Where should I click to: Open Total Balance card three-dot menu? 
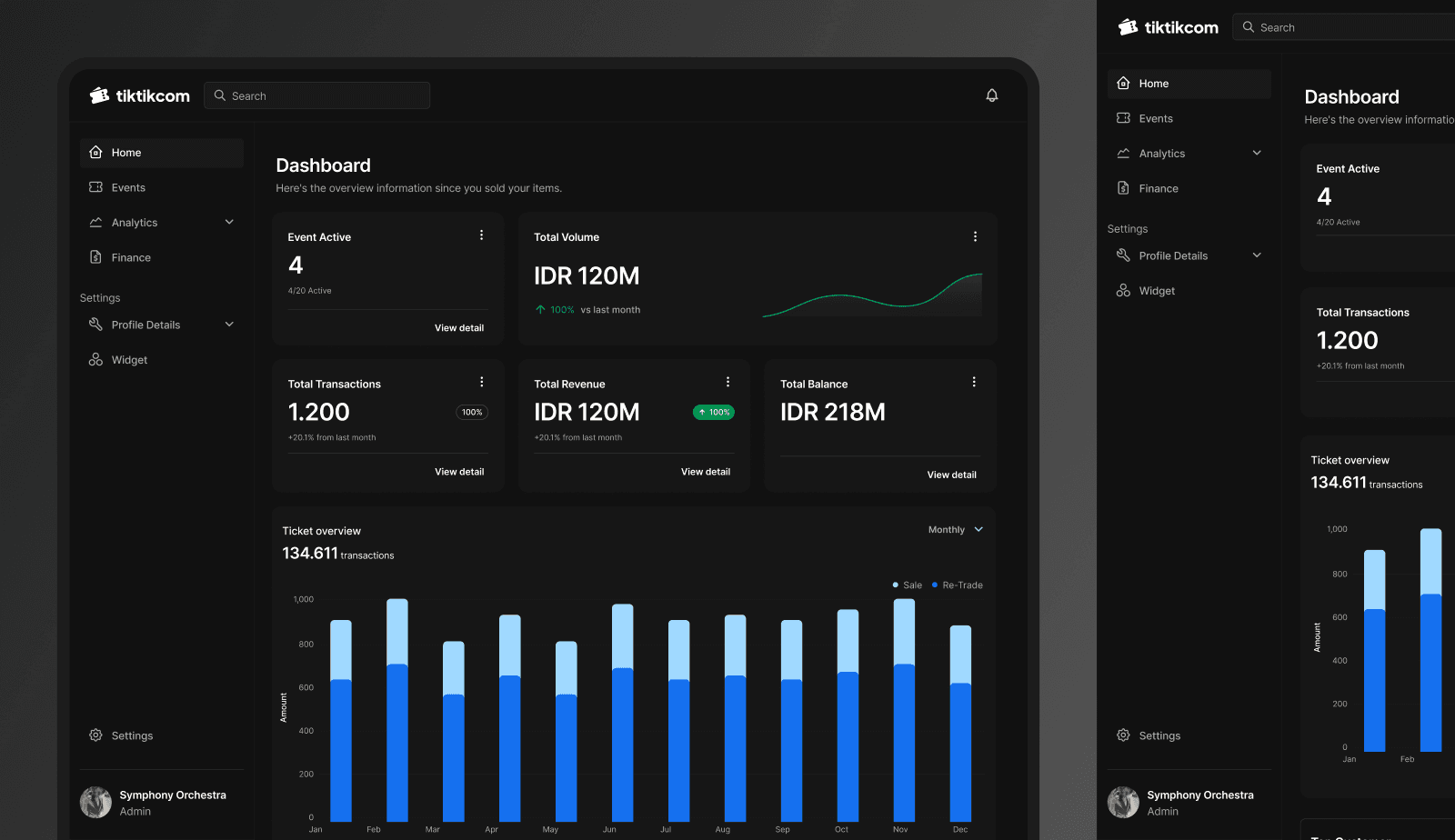[974, 383]
